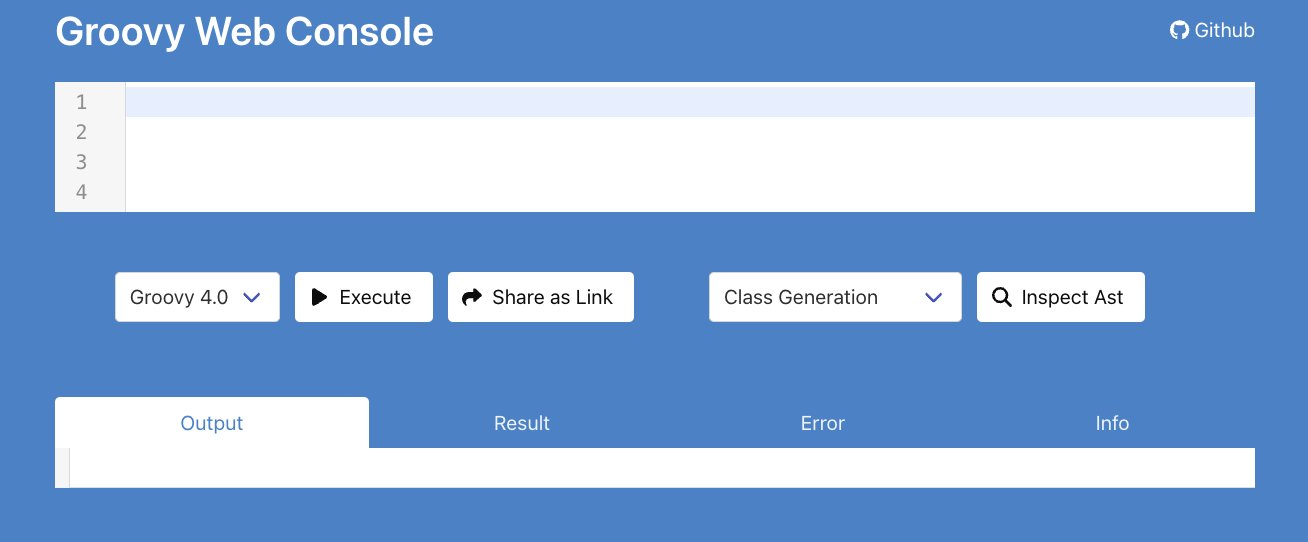The height and width of the screenshot is (542, 1308).
Task: Open the Class Generation phase dropdown
Action: point(835,297)
